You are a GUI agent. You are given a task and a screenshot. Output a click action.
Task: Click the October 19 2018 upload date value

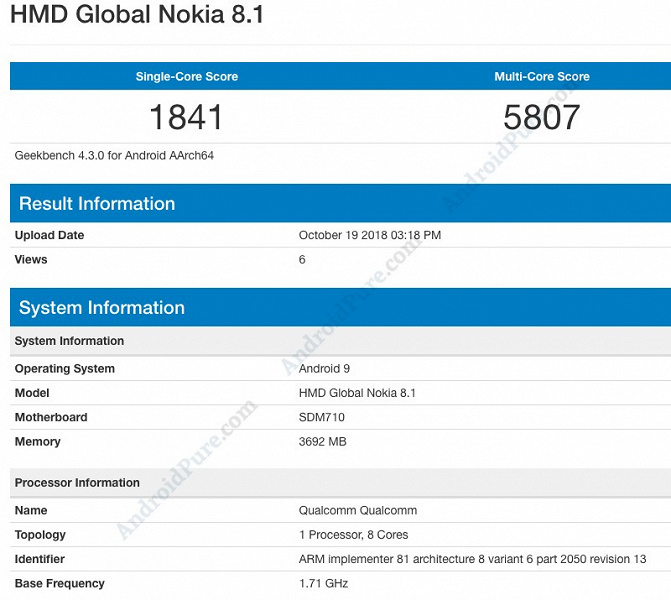369,236
